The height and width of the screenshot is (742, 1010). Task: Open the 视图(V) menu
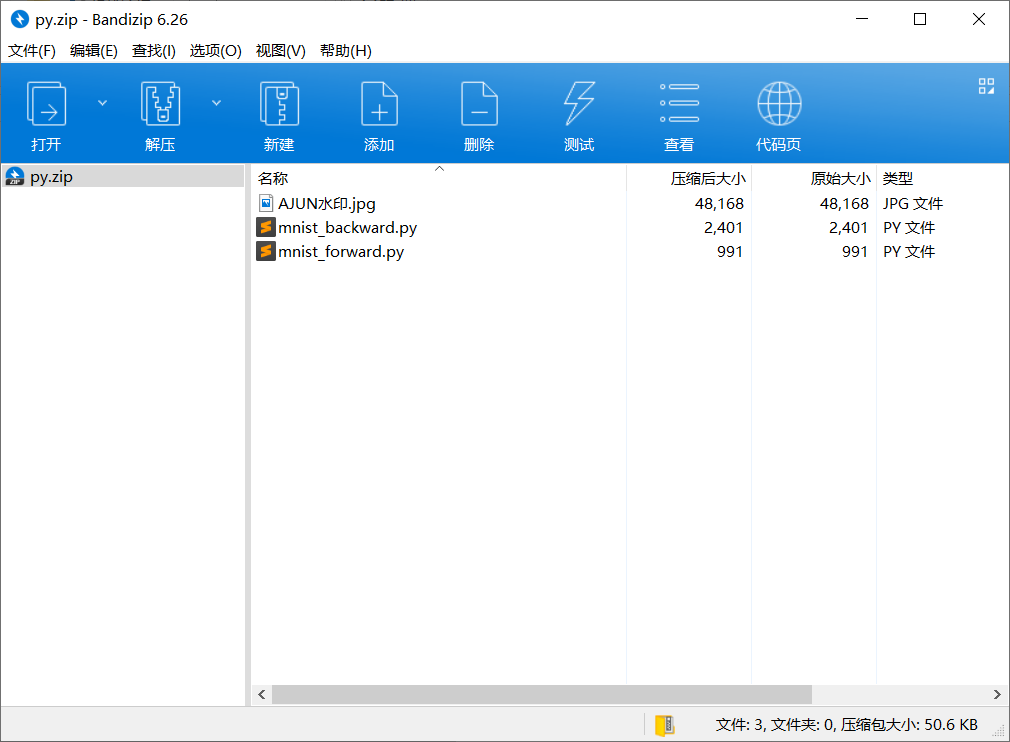pos(280,50)
